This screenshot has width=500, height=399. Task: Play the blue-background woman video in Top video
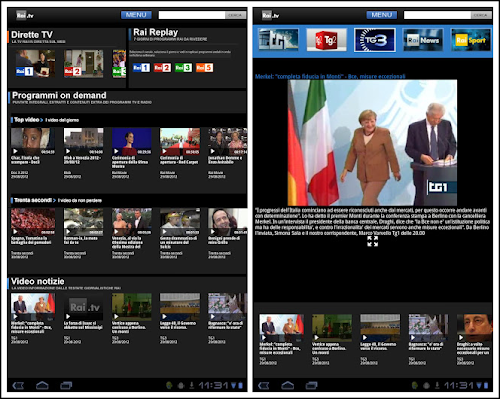pyautogui.click(x=131, y=141)
